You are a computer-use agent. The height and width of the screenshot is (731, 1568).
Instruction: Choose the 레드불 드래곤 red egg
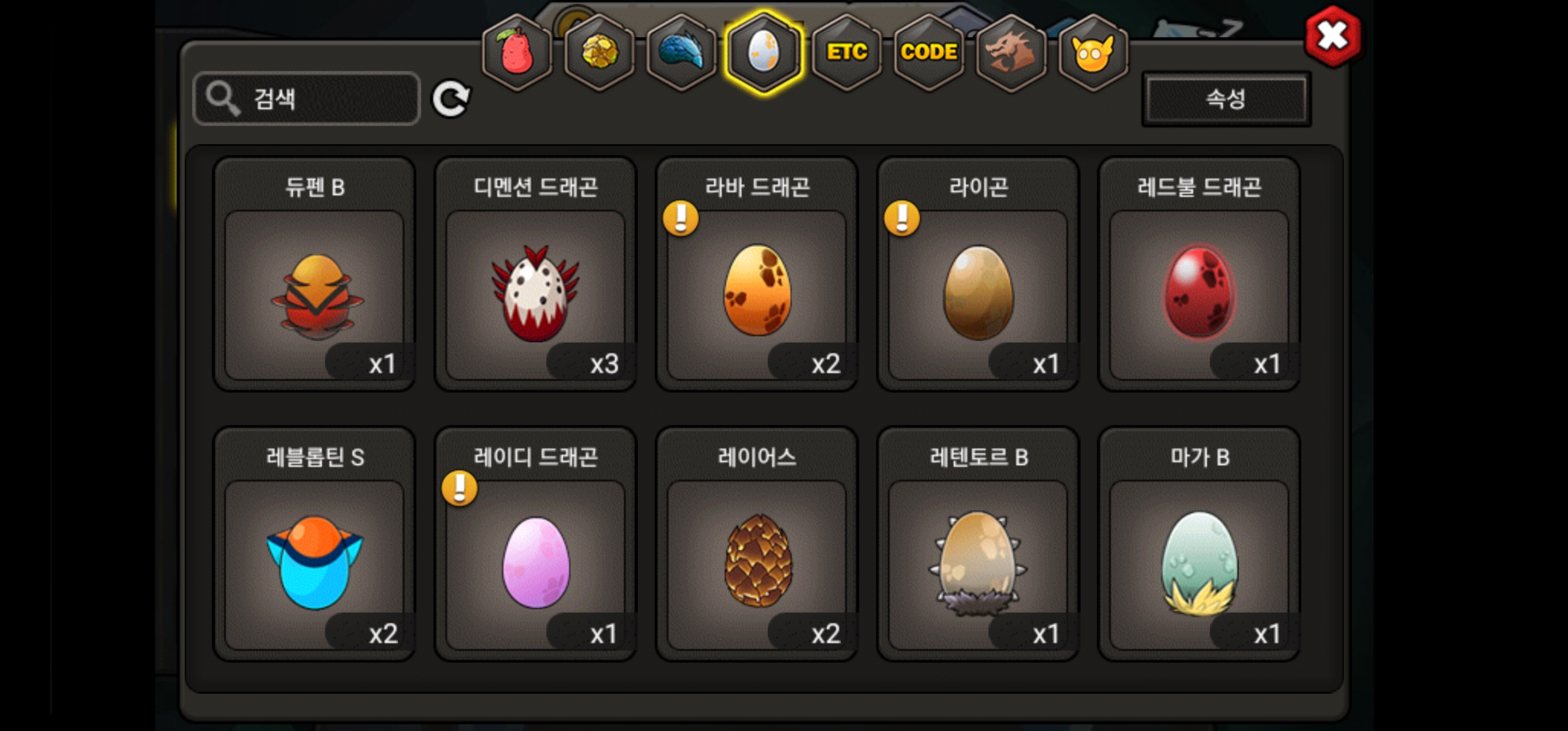pos(1199,274)
